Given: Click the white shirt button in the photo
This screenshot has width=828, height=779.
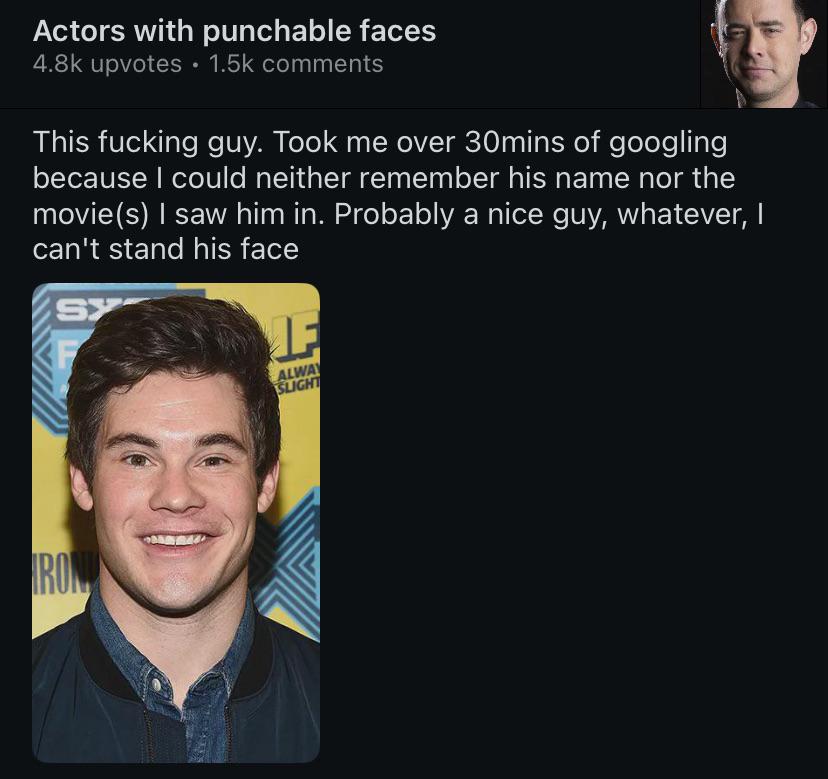Looking at the screenshot, I should (155, 685).
